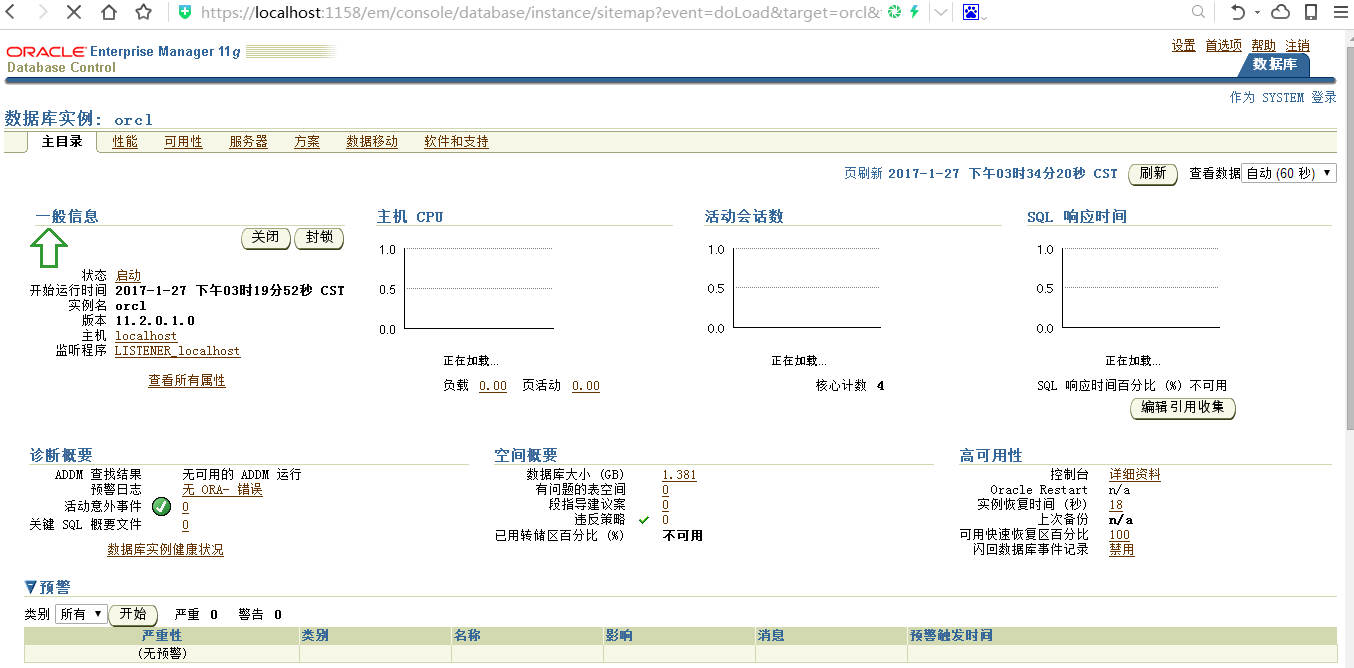Screen dimensions: 1354x668
Task: Click the 开始 button next to 类别
Action: [133, 614]
